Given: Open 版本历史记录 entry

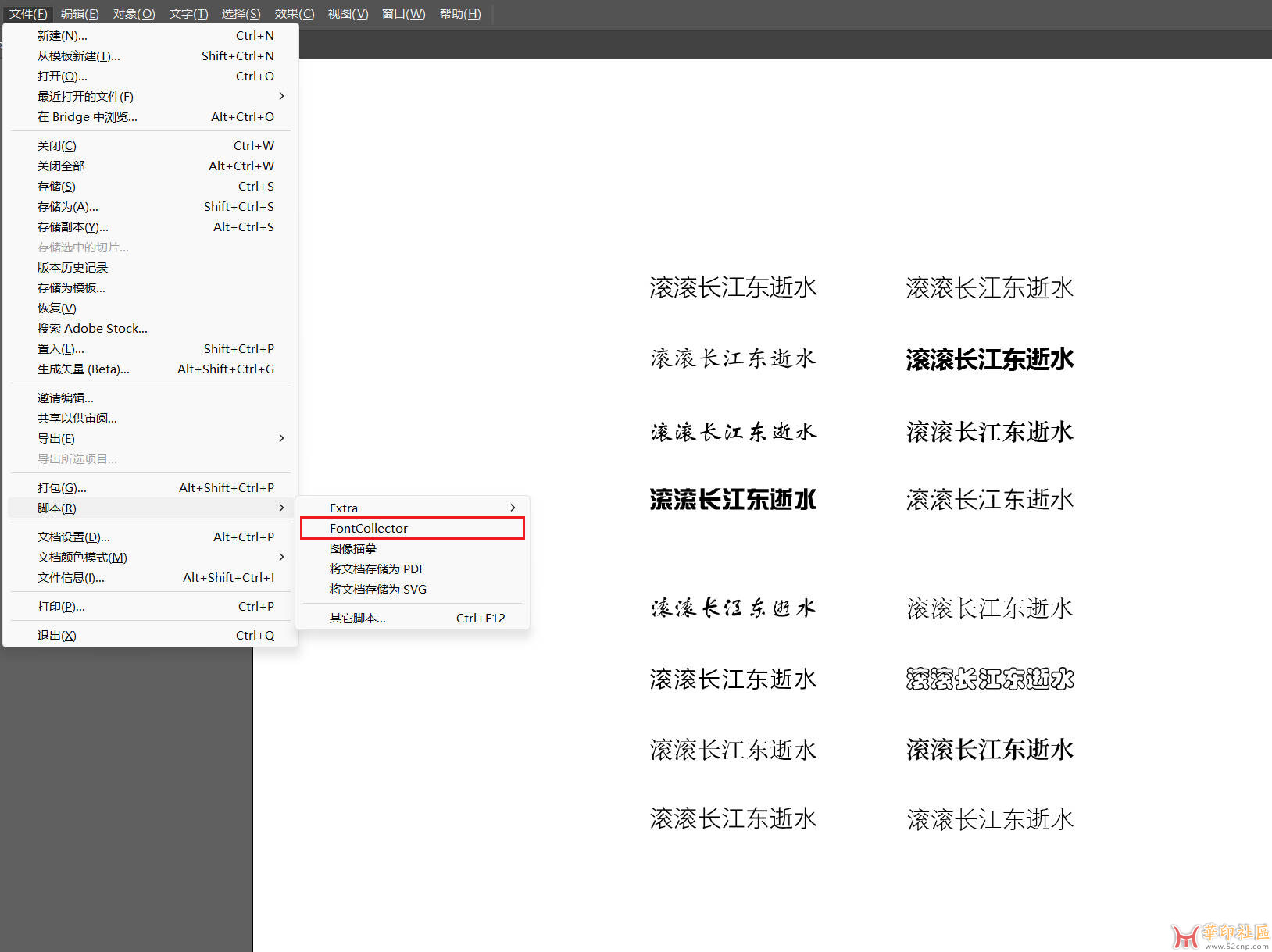Looking at the screenshot, I should [x=151, y=268].
